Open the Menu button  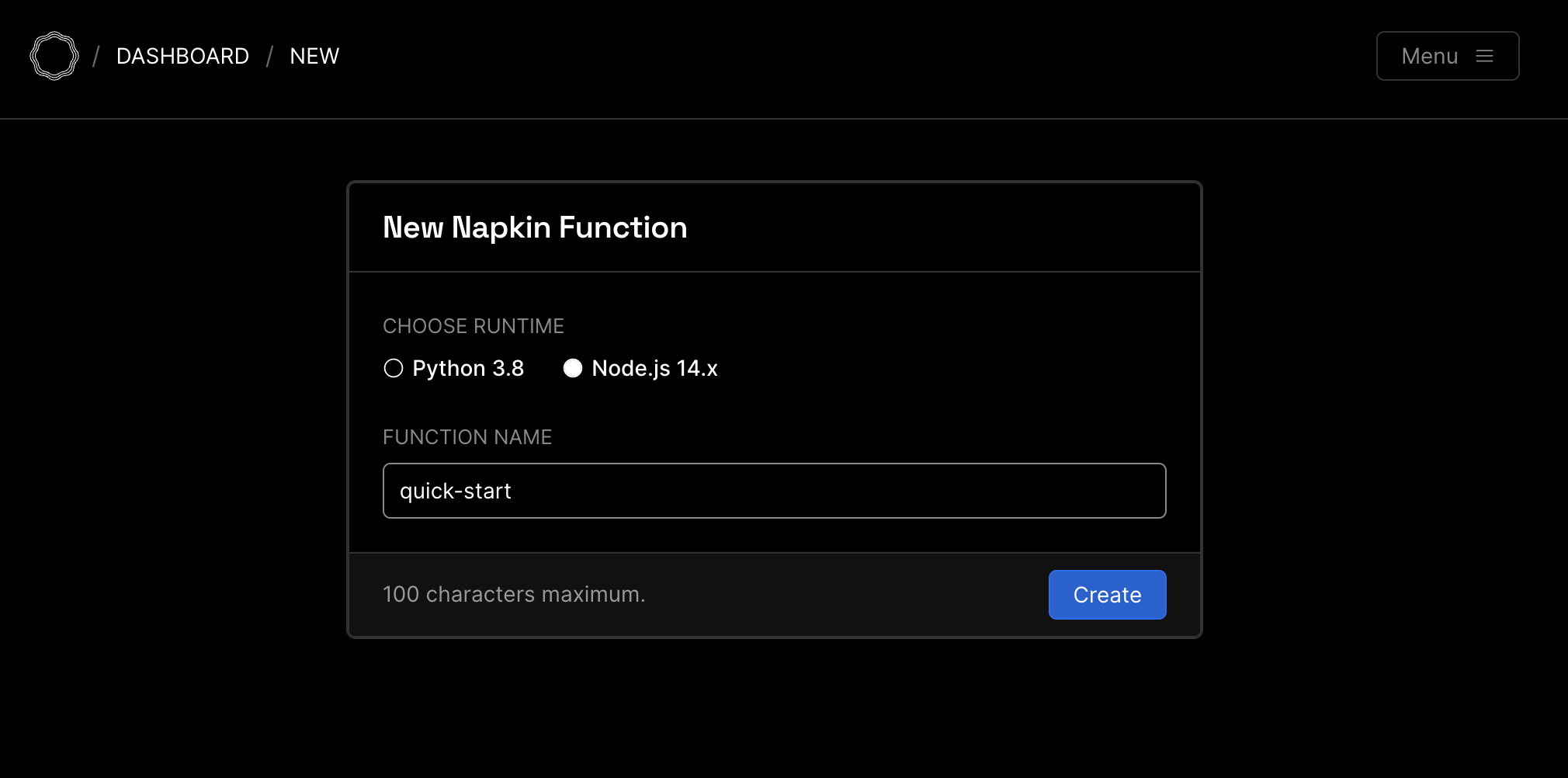click(x=1448, y=56)
